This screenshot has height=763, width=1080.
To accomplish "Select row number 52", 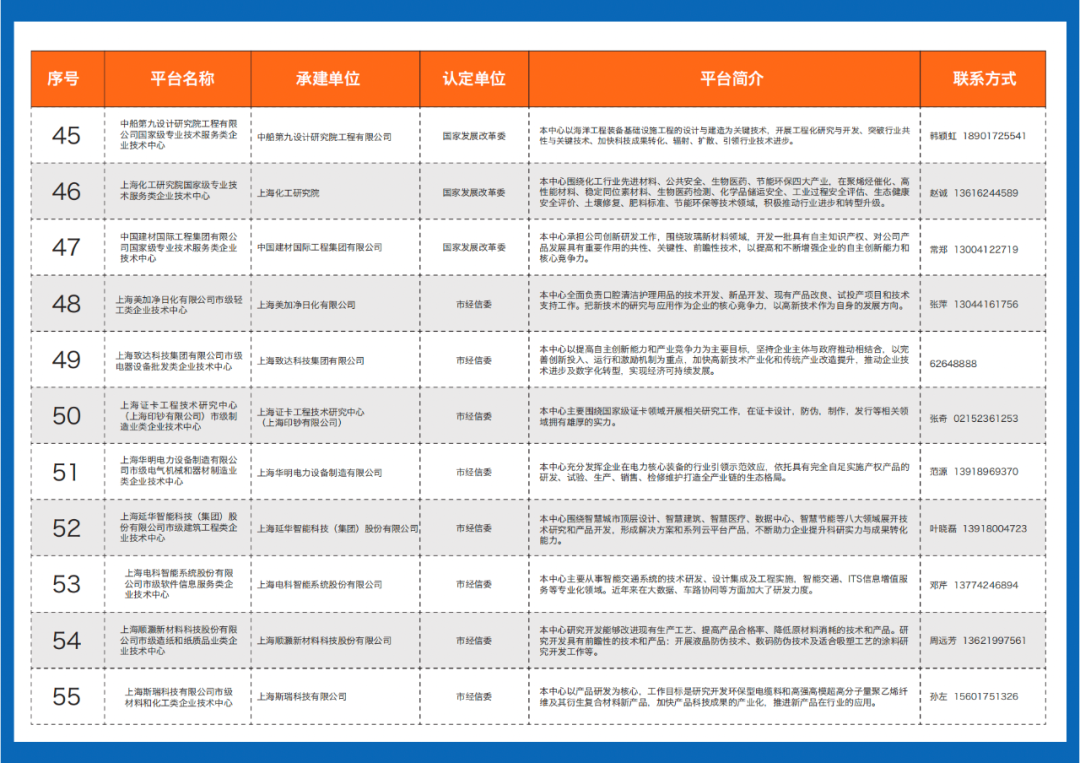I will [x=66, y=528].
